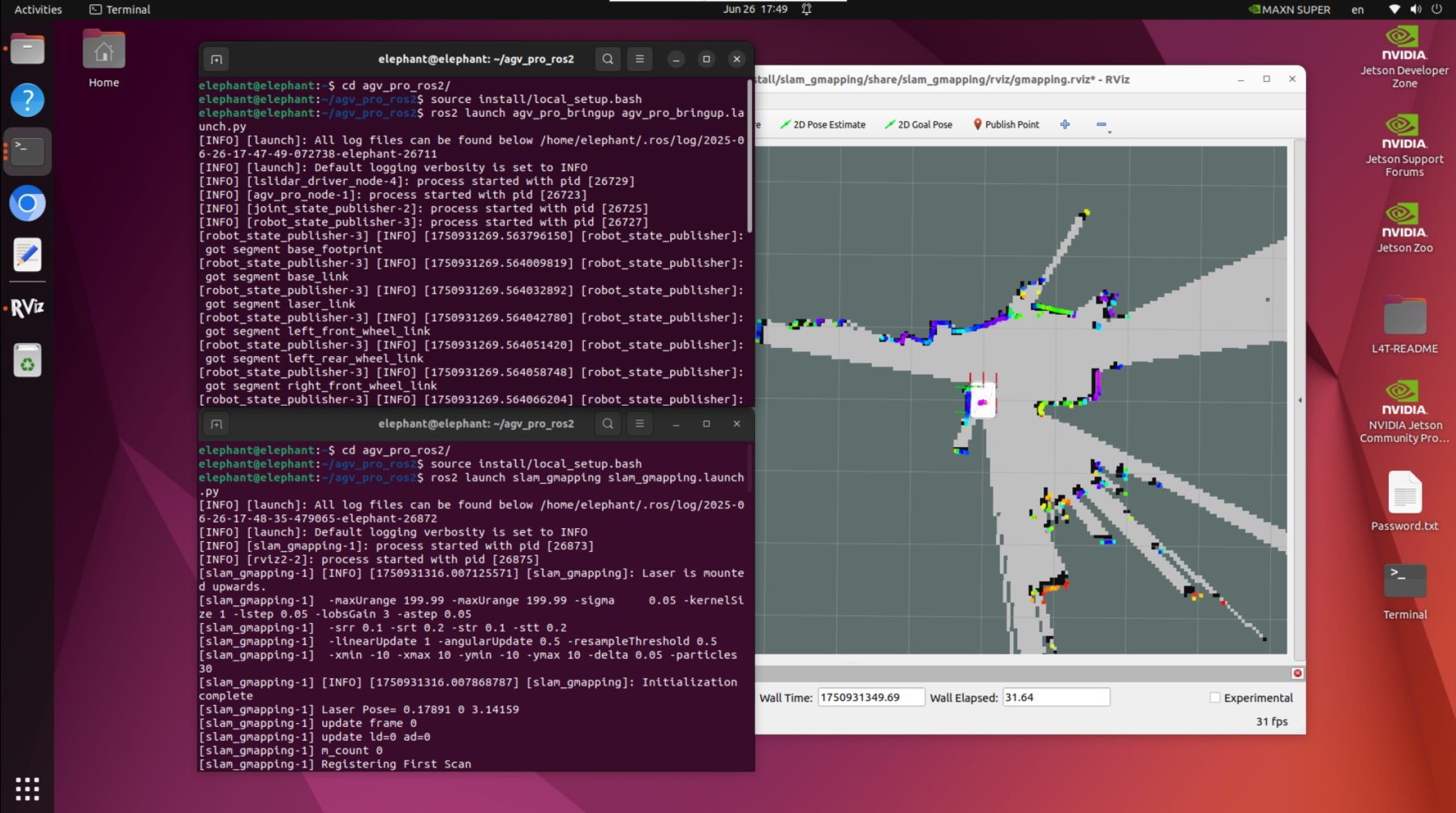Open the hamburger menu of the top terminal
Image resolution: width=1456 pixels, height=813 pixels.
point(640,59)
